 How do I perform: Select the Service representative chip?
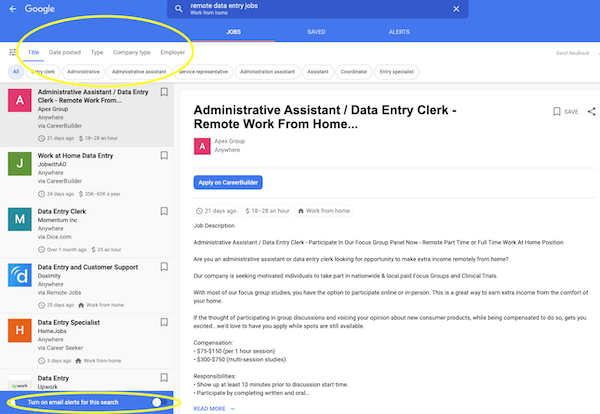coord(203,72)
